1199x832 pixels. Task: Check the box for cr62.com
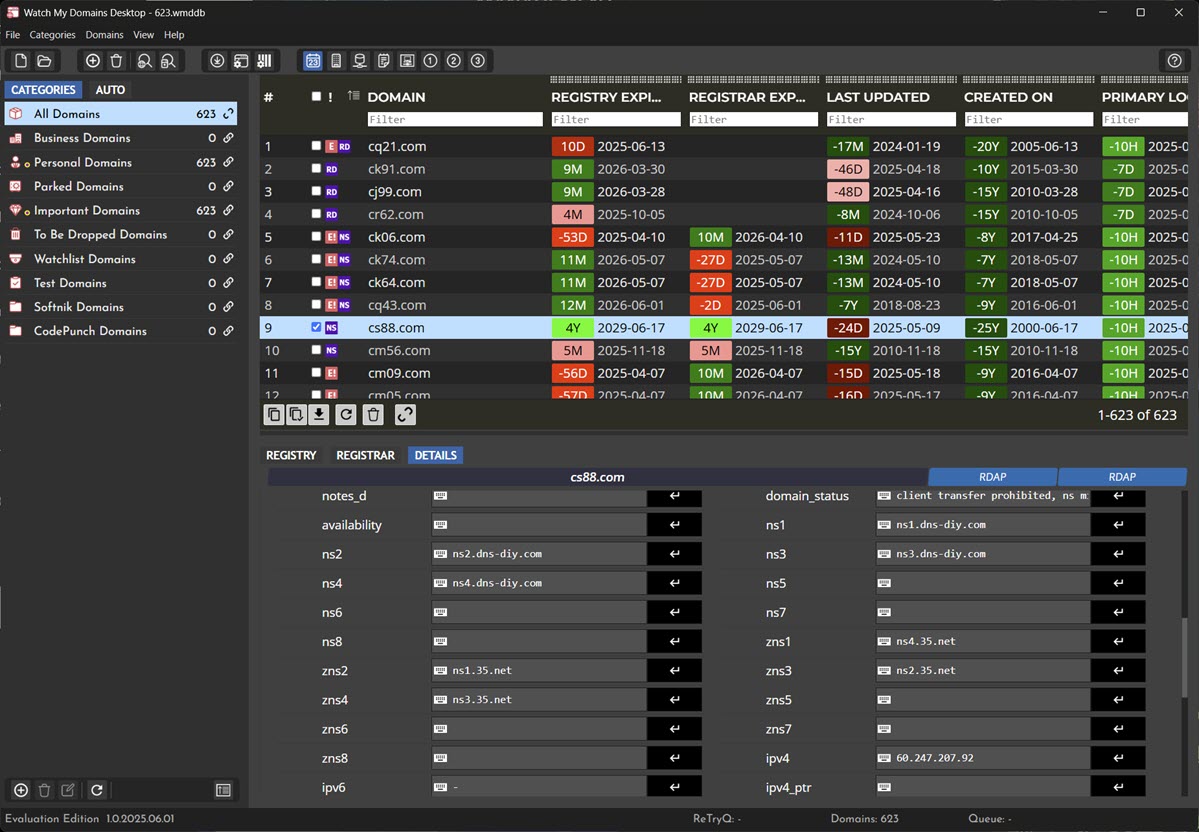[x=317, y=213]
